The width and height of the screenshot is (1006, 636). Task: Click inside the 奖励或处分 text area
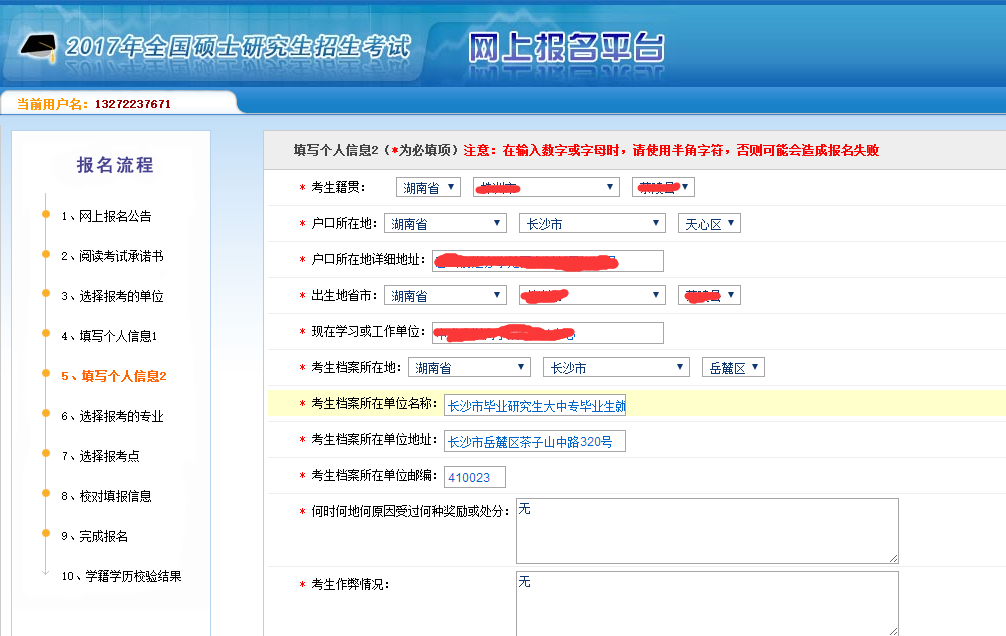point(707,530)
